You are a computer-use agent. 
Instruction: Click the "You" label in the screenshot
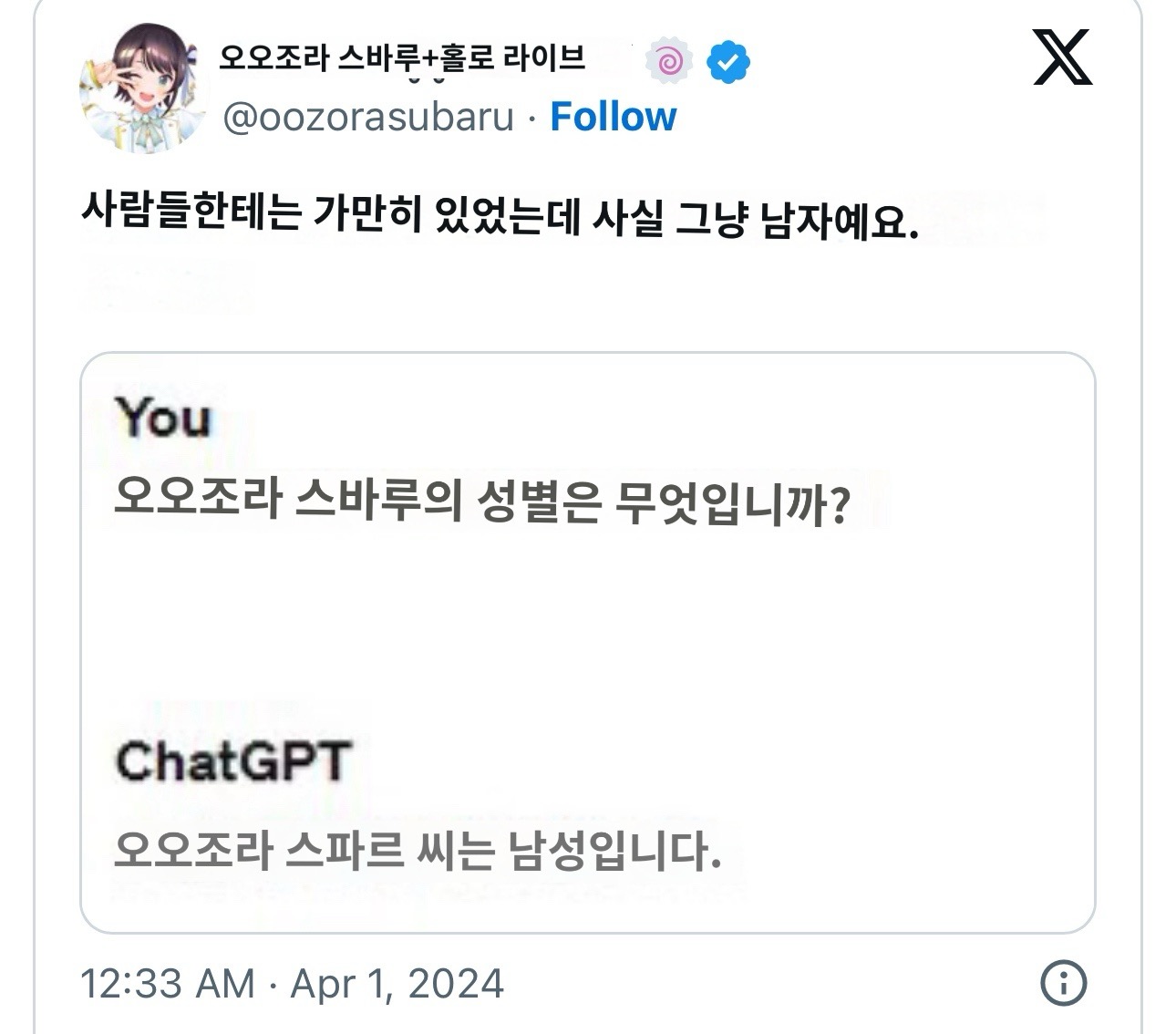tap(163, 419)
